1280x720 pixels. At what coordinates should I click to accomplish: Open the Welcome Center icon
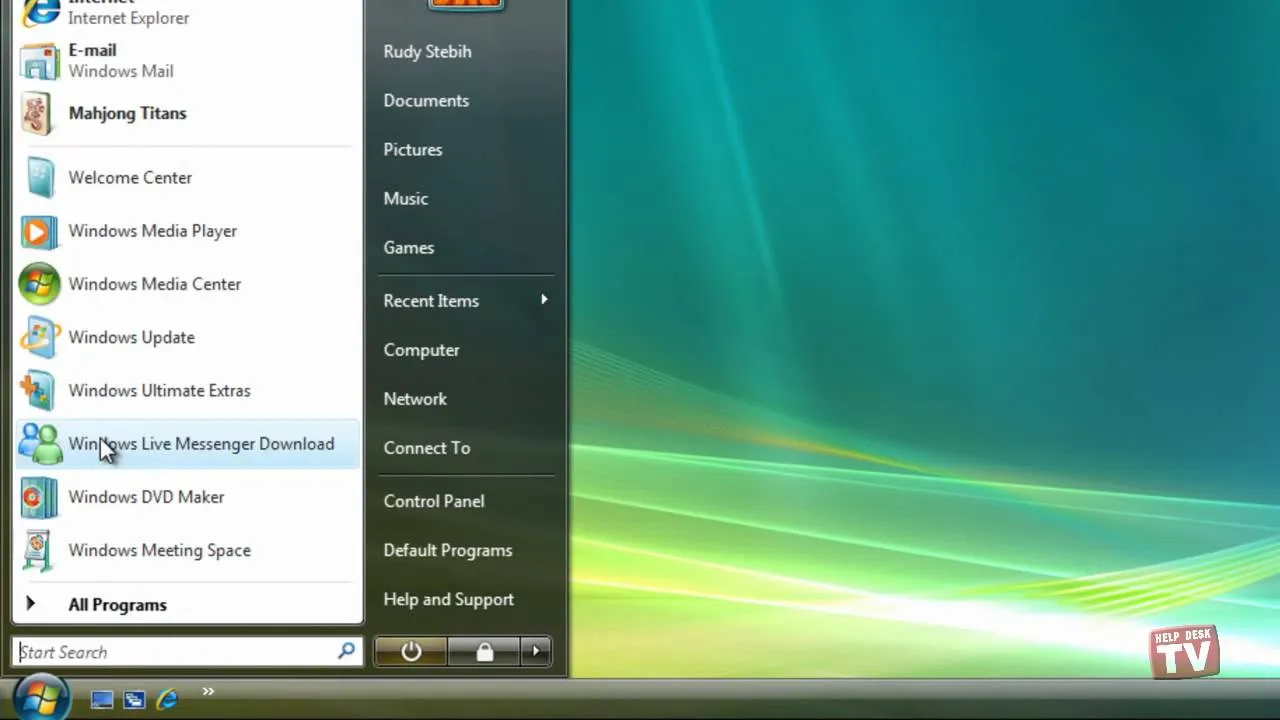coord(40,178)
